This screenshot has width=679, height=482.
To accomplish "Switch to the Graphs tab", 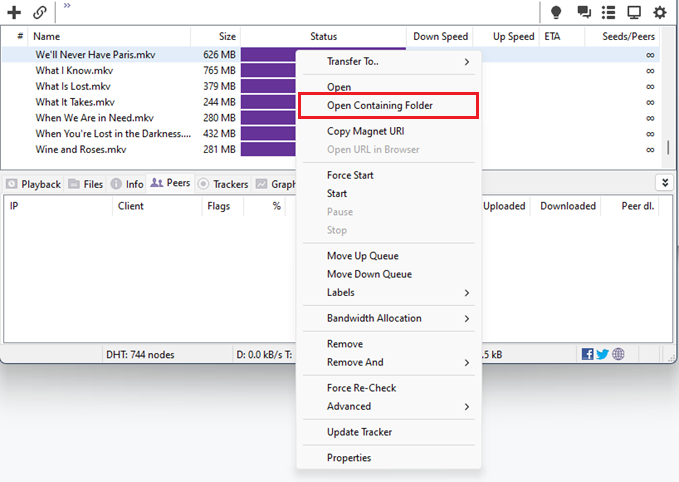I will point(275,184).
